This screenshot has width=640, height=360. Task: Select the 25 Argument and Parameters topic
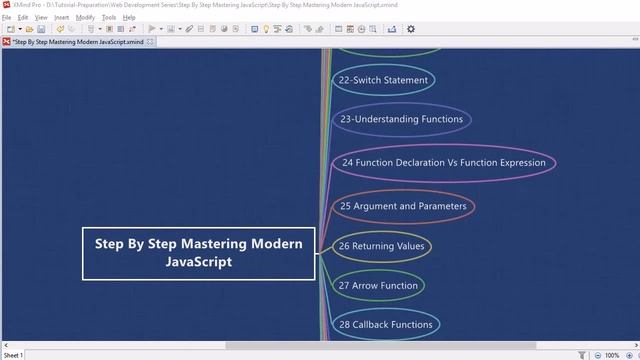[403, 206]
